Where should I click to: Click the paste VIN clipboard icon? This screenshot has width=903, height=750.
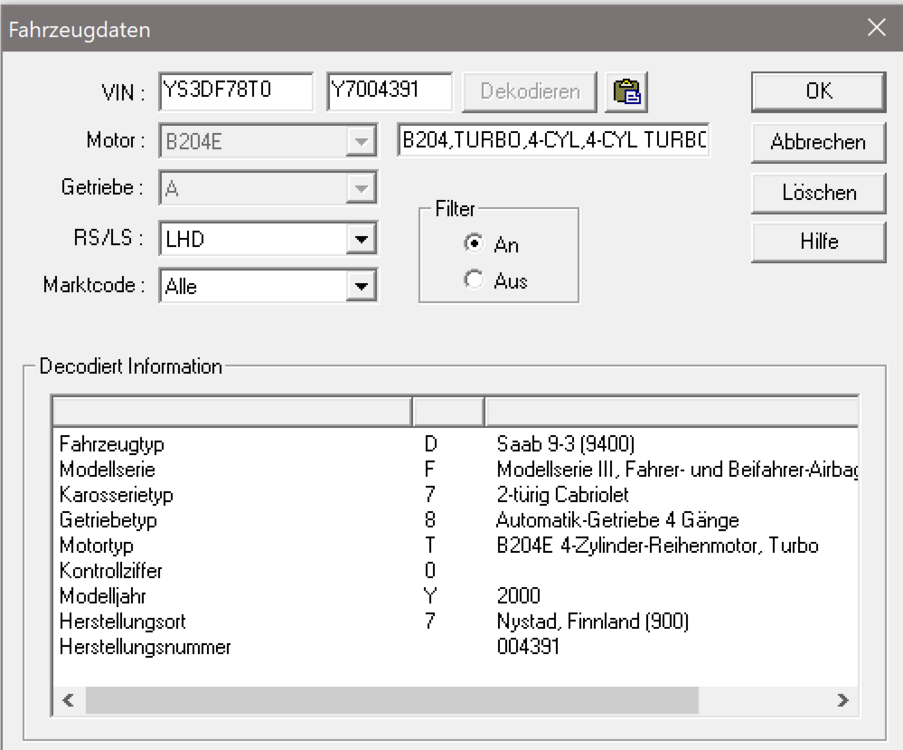(x=627, y=92)
